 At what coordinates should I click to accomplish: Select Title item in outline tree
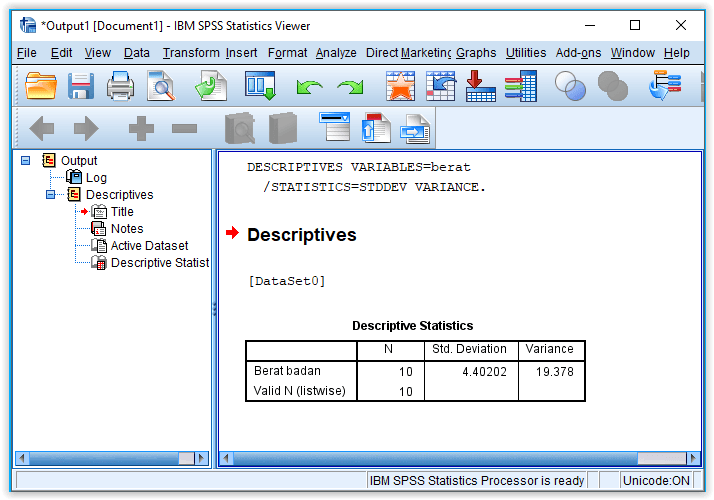pyautogui.click(x=122, y=212)
